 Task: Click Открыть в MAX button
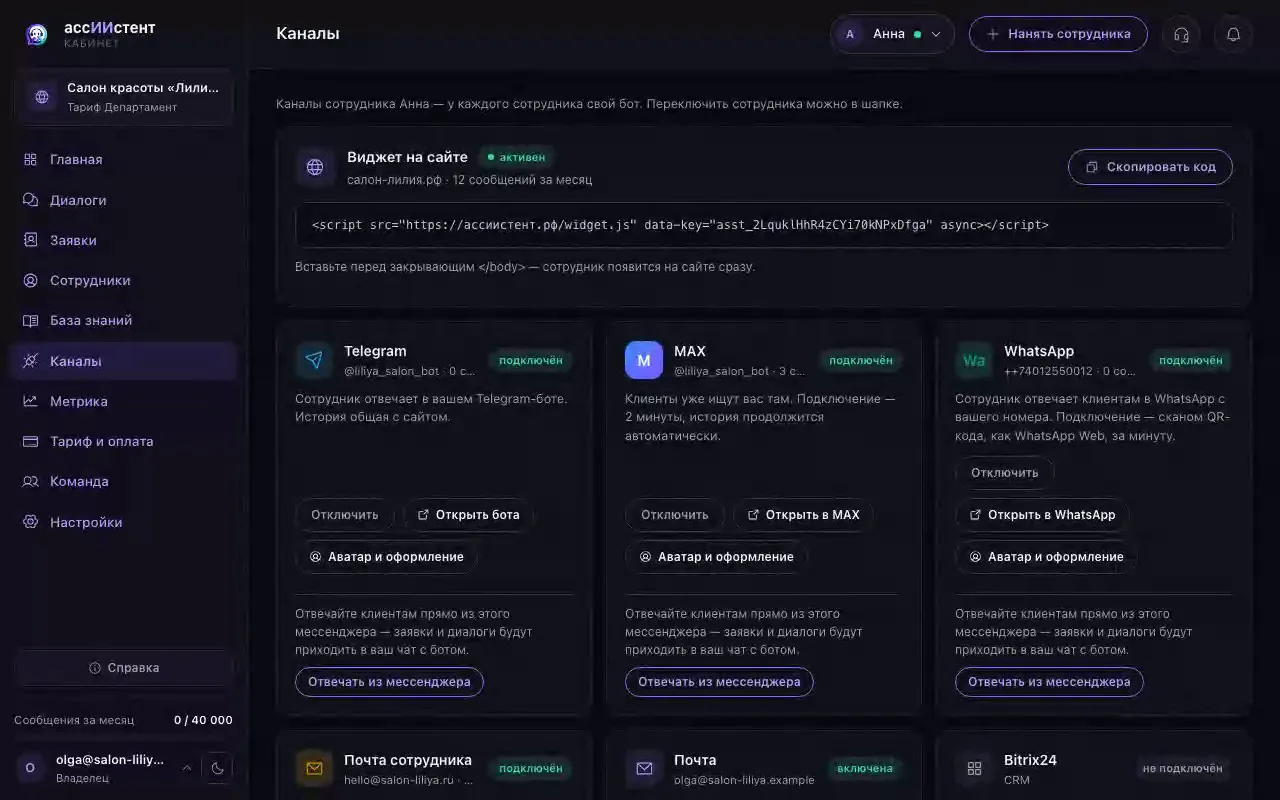(803, 515)
